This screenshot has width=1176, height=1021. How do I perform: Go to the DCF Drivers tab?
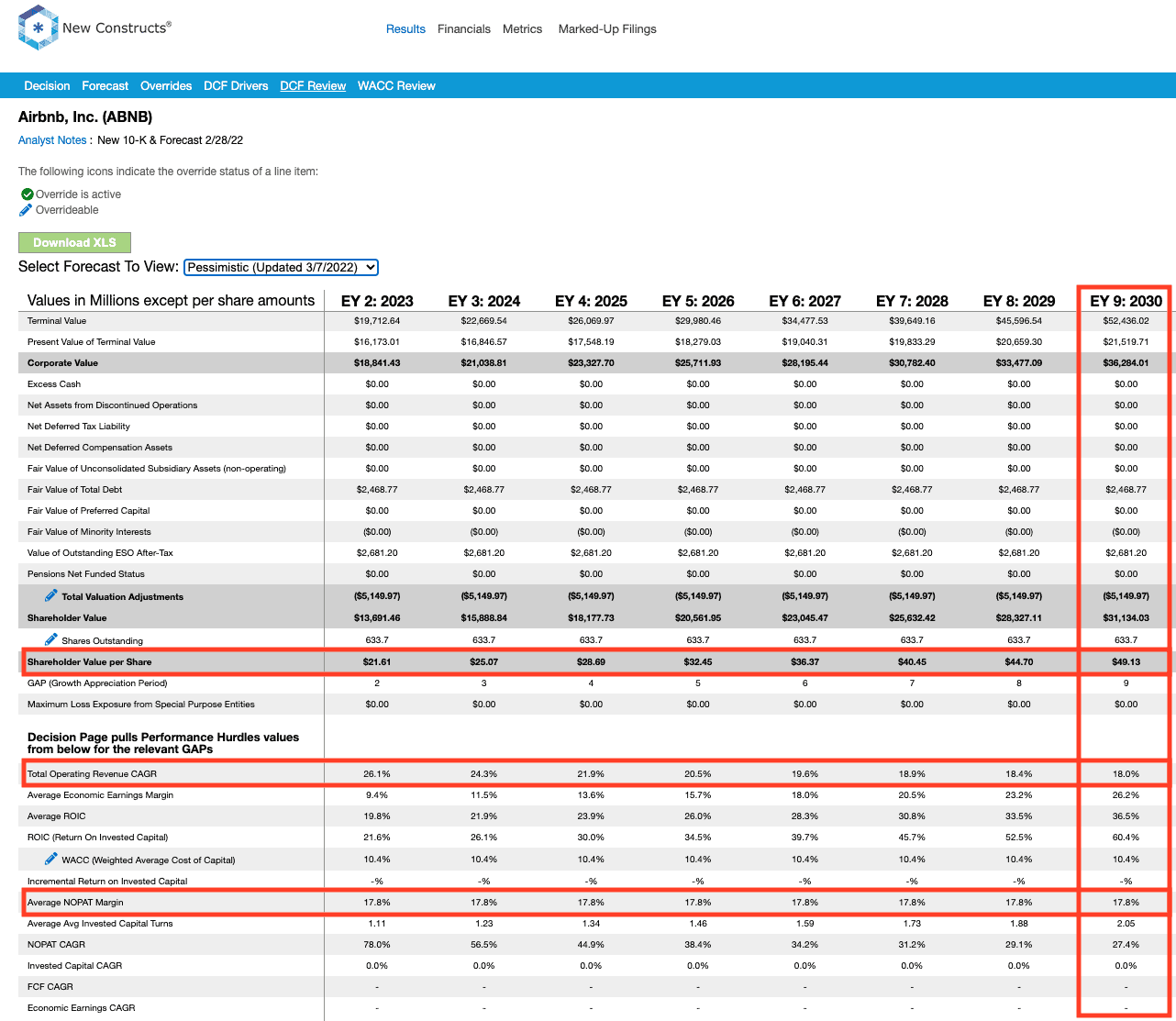click(x=236, y=86)
